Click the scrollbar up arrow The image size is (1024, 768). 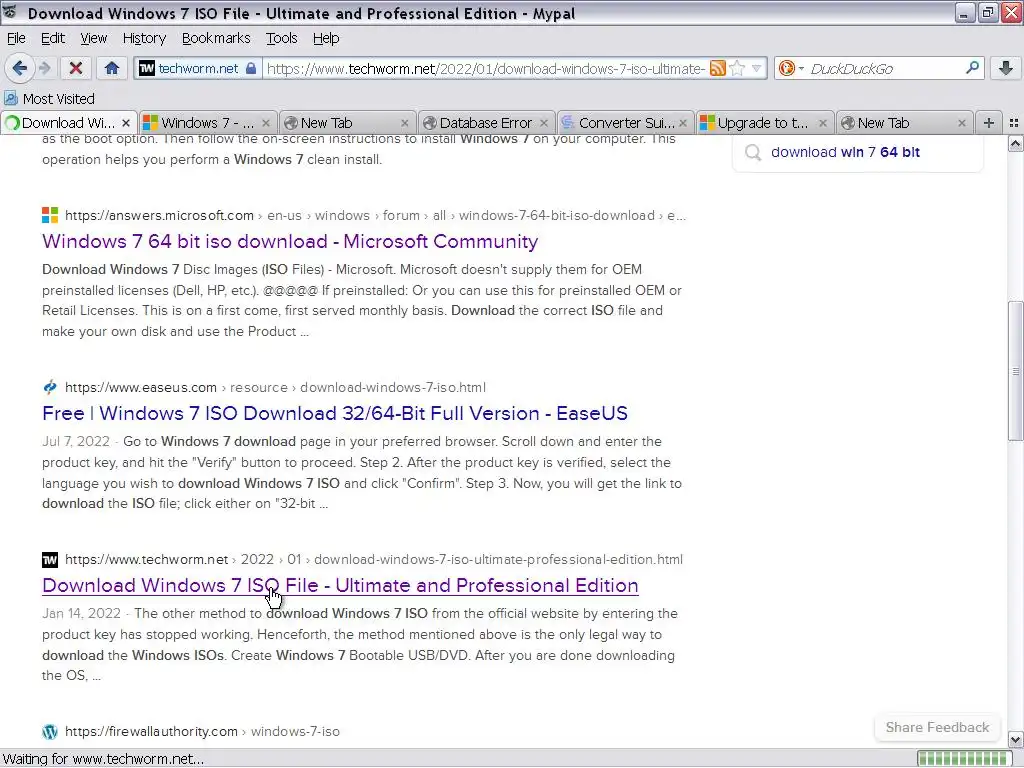(1016, 144)
